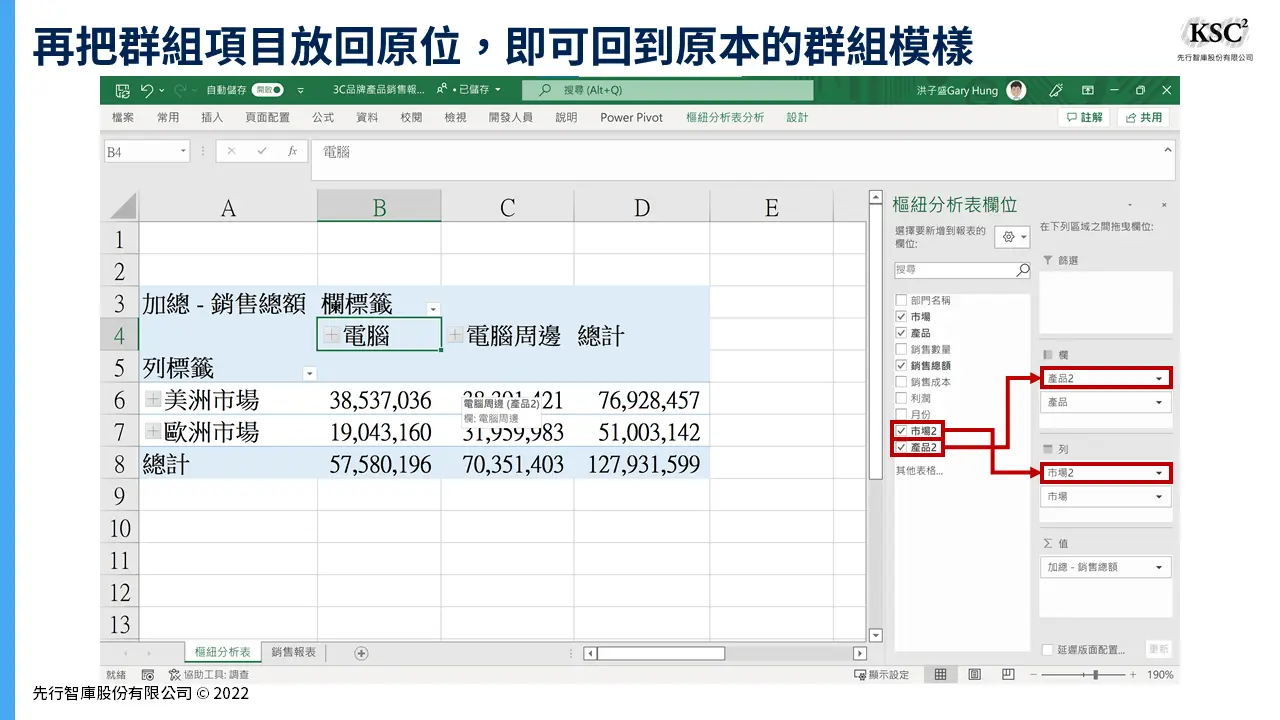Click the fx Insert Function icon
This screenshot has width=1280, height=720.
[x=292, y=152]
